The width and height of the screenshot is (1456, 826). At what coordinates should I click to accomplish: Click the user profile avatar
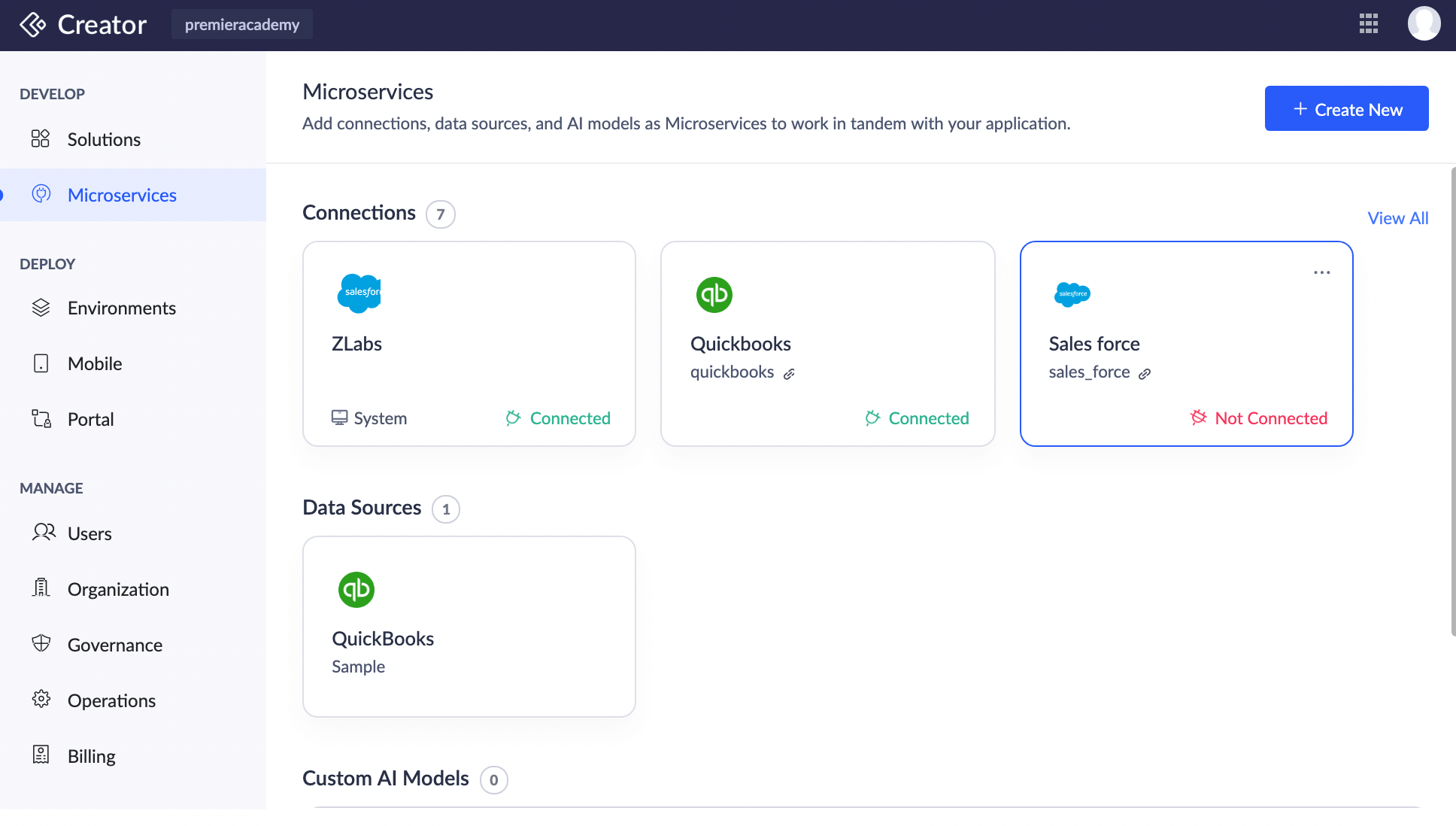click(x=1423, y=24)
